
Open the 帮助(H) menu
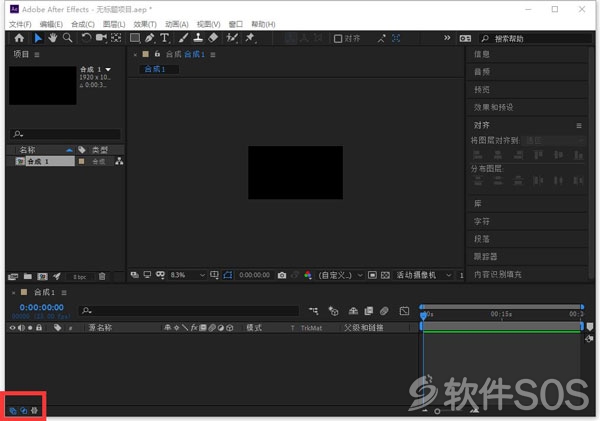point(263,24)
